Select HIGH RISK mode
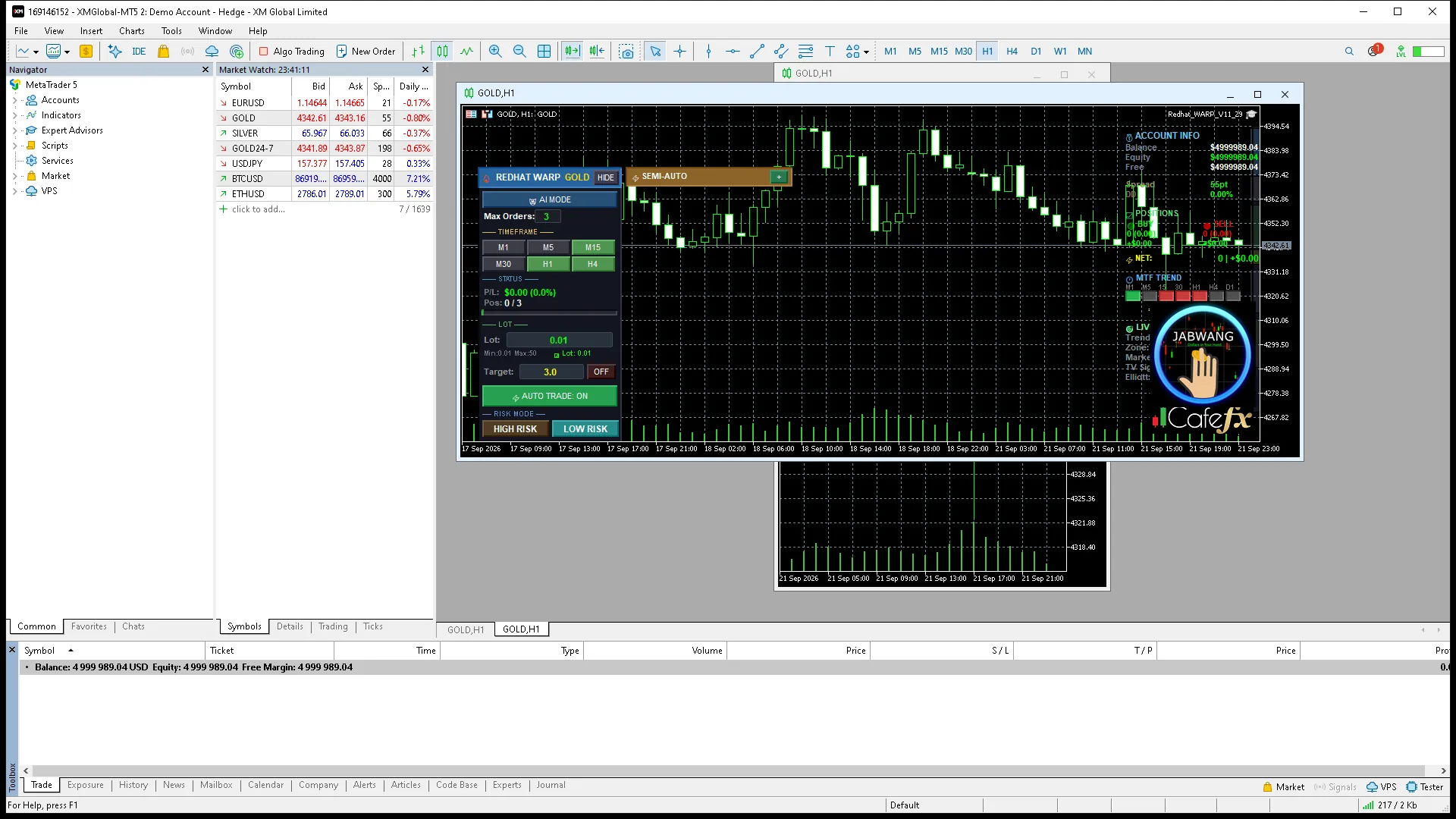Image resolution: width=1456 pixels, height=819 pixels. point(515,429)
